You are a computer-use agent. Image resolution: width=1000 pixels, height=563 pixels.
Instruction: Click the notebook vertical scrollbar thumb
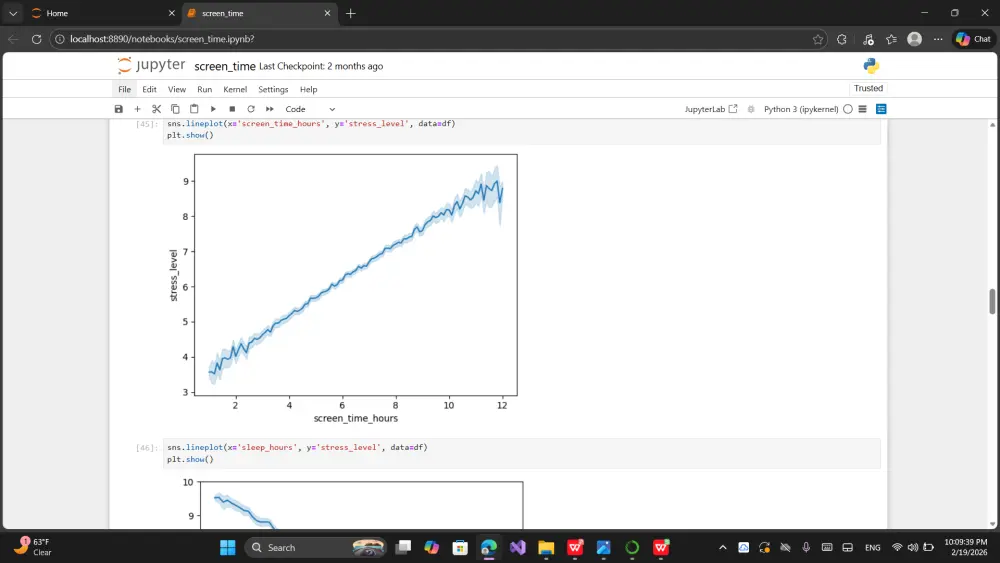coord(992,301)
